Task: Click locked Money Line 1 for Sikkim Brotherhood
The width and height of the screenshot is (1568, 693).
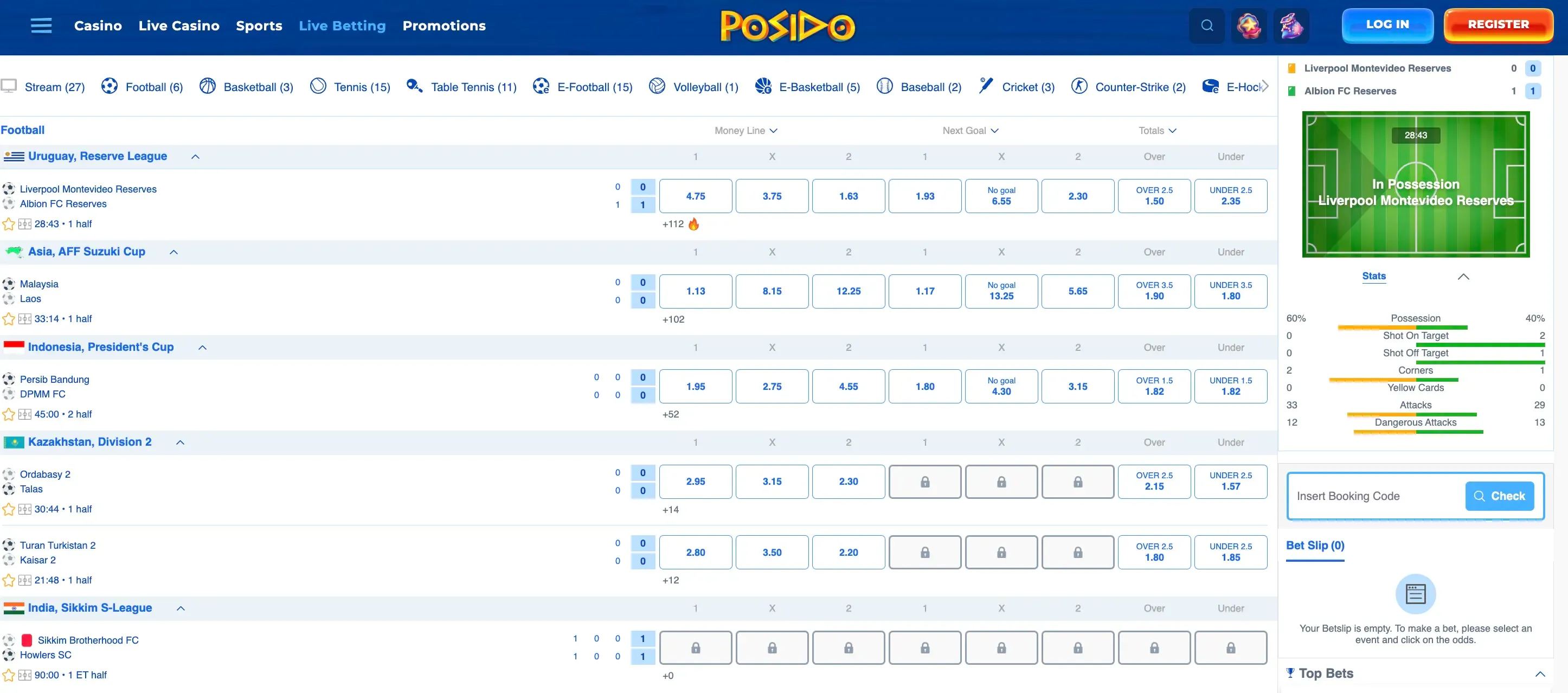Action: click(x=695, y=647)
